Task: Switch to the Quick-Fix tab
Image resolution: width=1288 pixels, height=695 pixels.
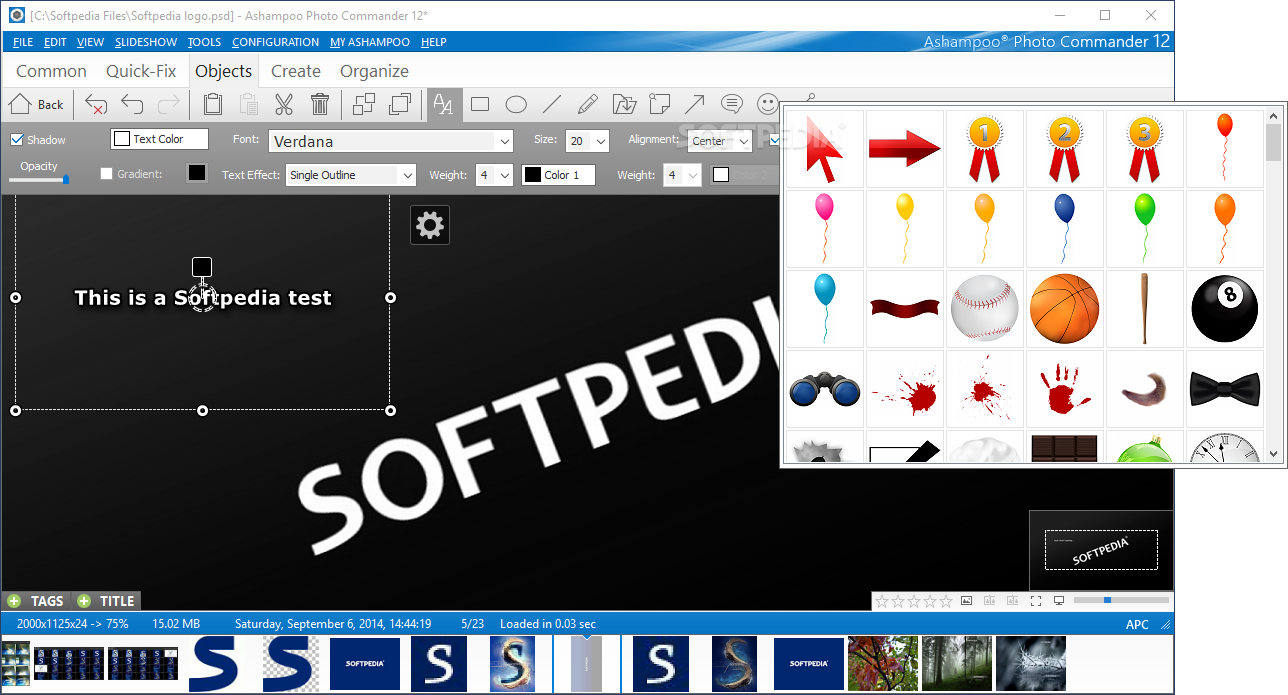Action: [141, 71]
